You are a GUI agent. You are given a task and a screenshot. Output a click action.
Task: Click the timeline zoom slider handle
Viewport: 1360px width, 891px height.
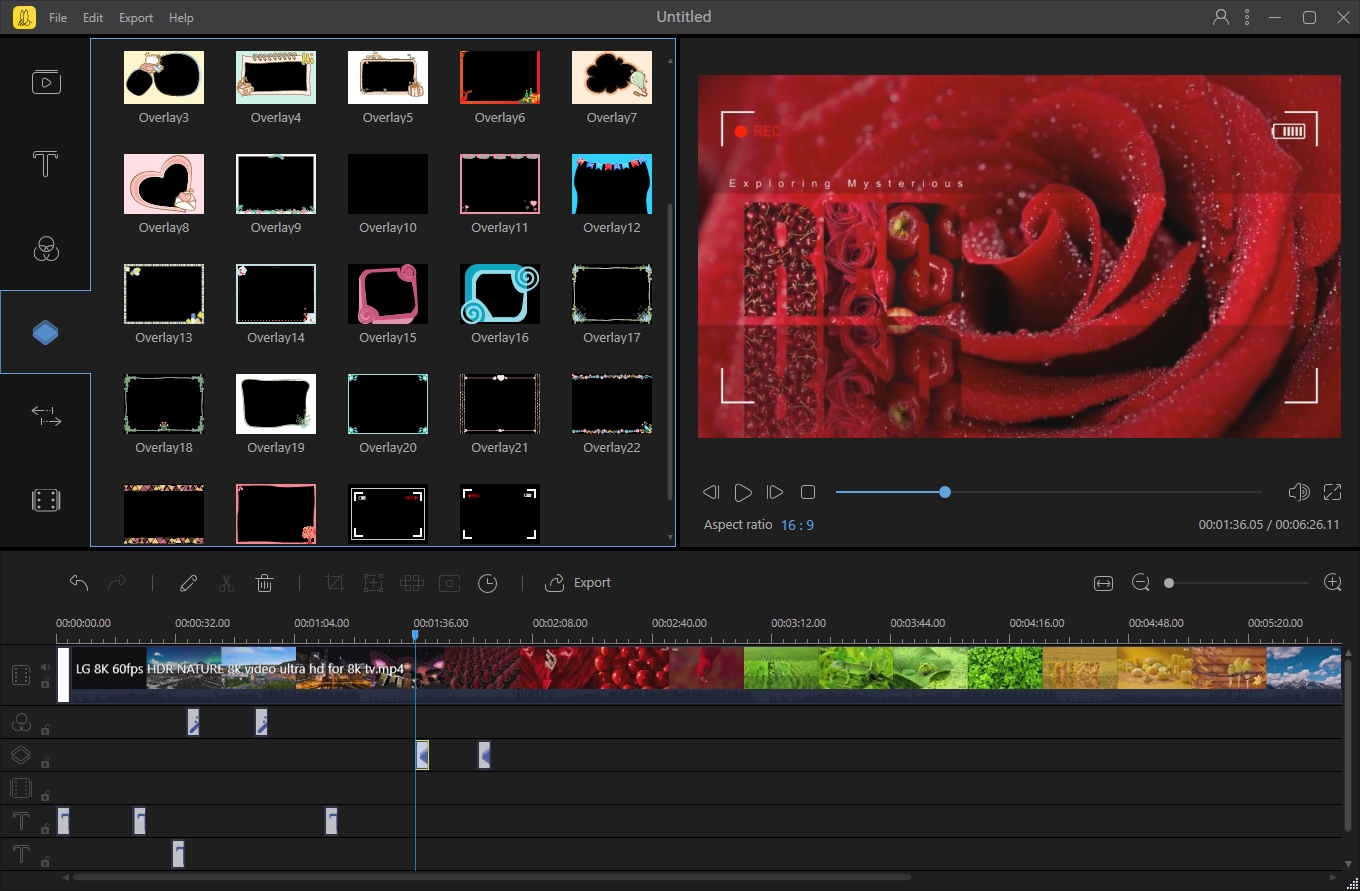[1169, 583]
